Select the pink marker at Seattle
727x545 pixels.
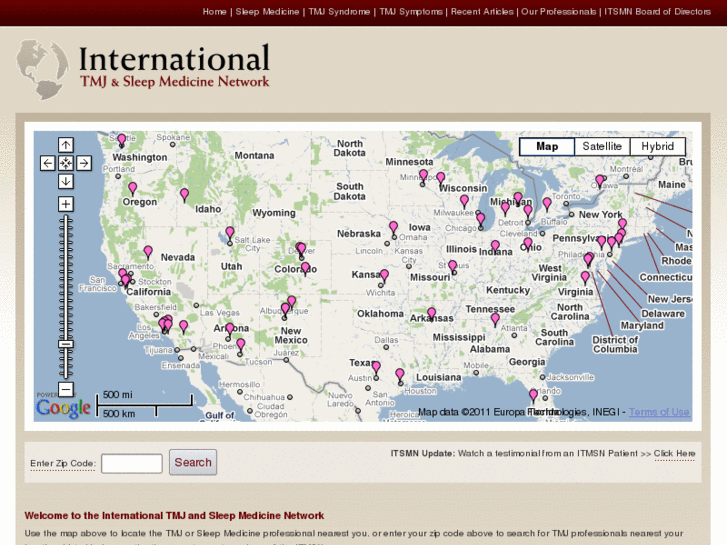click(x=121, y=140)
